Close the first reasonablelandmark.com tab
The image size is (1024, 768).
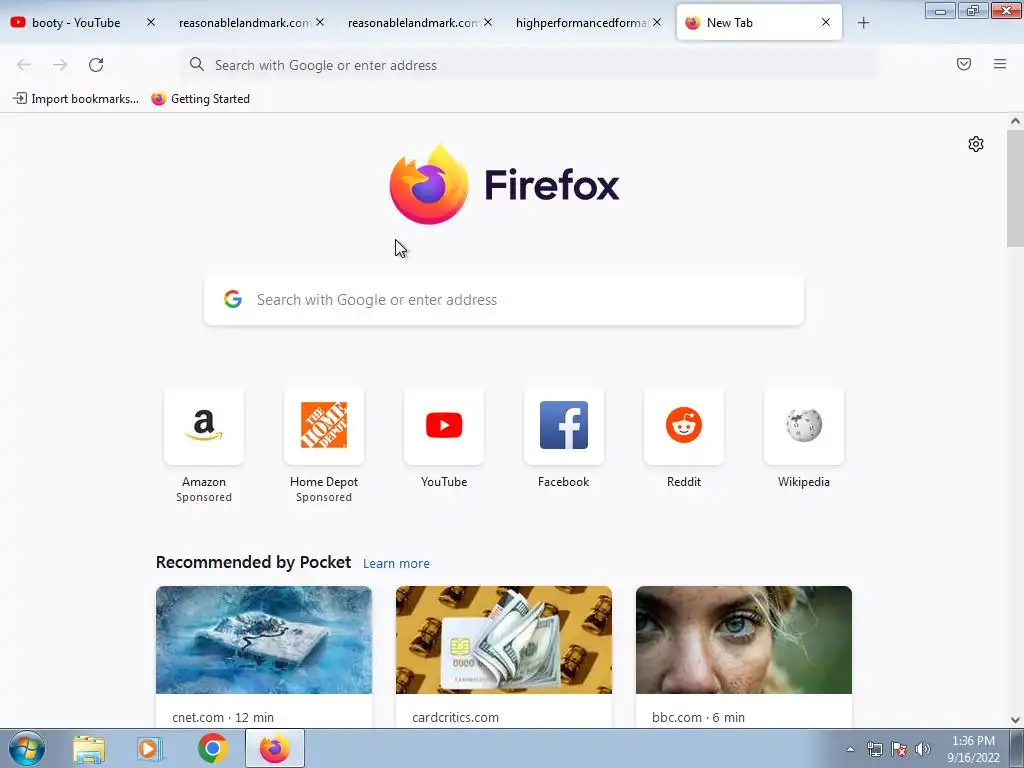pyautogui.click(x=320, y=22)
